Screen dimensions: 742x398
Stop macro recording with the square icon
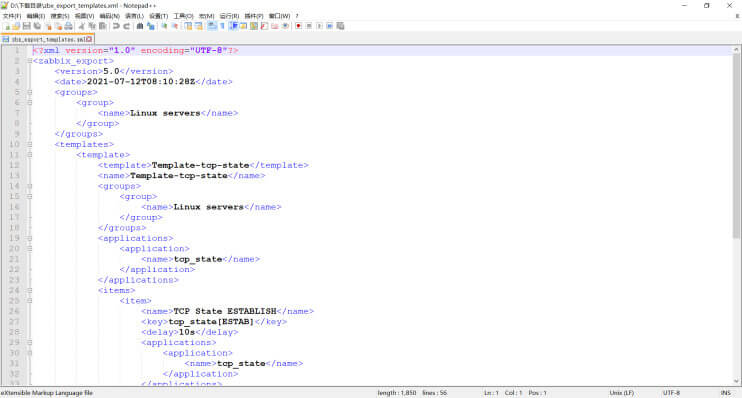pos(309,26)
